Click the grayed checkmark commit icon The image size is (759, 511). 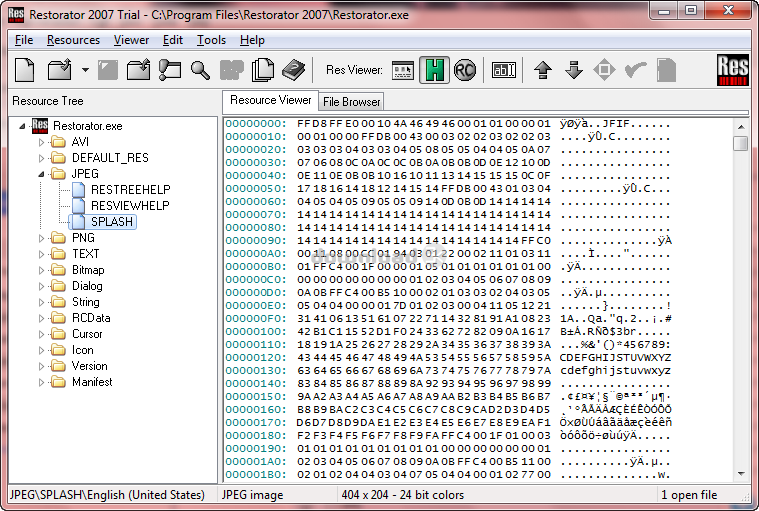pyautogui.click(x=636, y=70)
